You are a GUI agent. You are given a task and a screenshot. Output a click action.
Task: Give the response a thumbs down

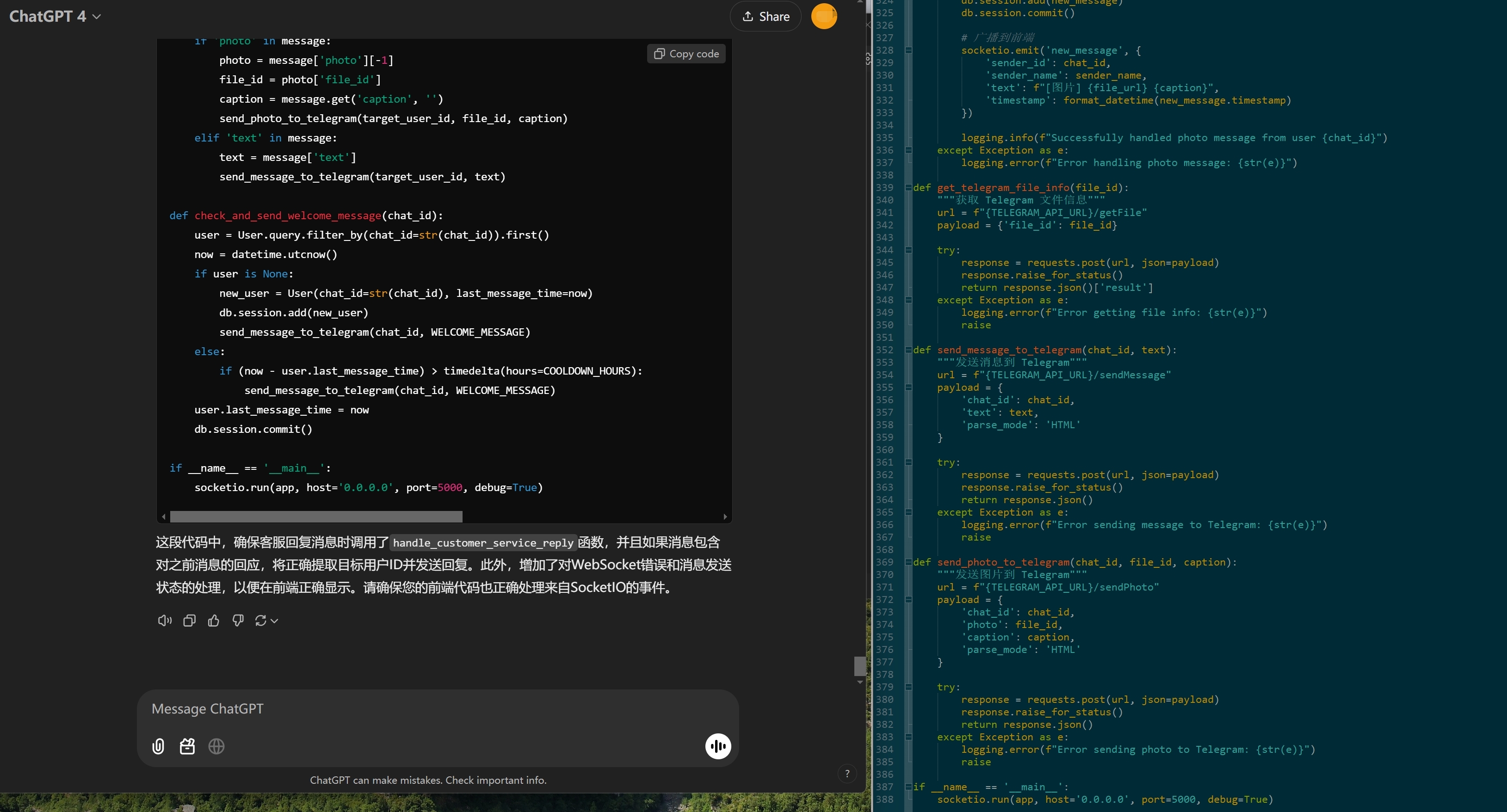click(x=237, y=621)
